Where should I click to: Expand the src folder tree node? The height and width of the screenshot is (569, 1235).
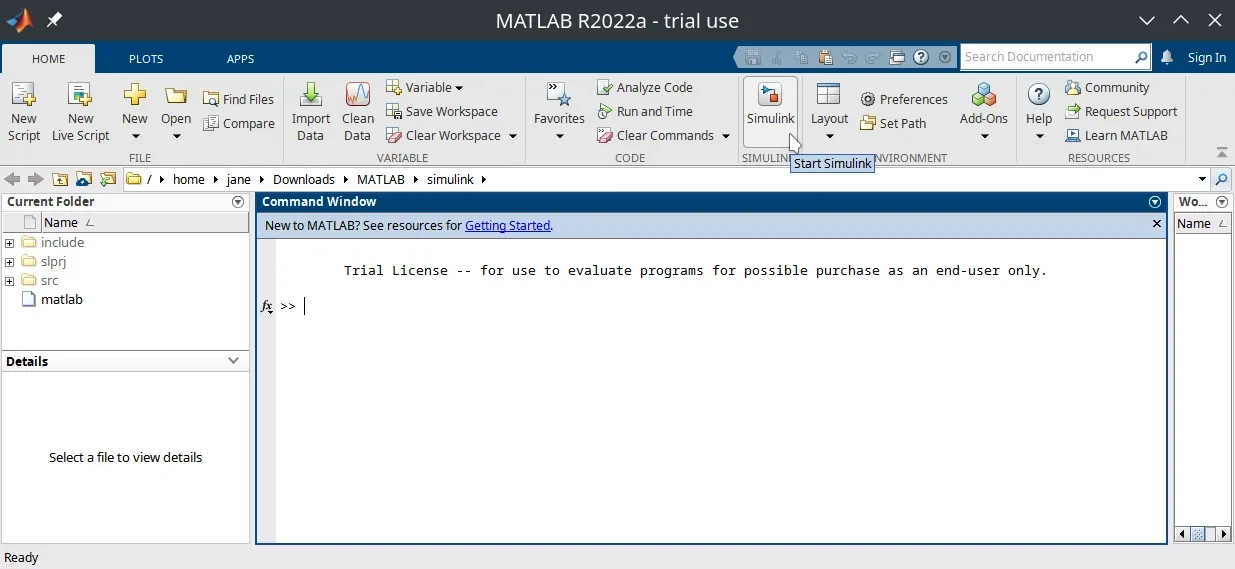10,281
